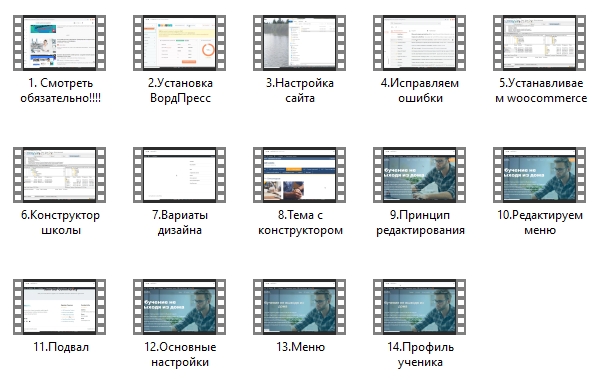Click the '3.Настройка сайта' video thumbnail
Image resolution: width=610 pixels, height=380 pixels.
click(300, 43)
